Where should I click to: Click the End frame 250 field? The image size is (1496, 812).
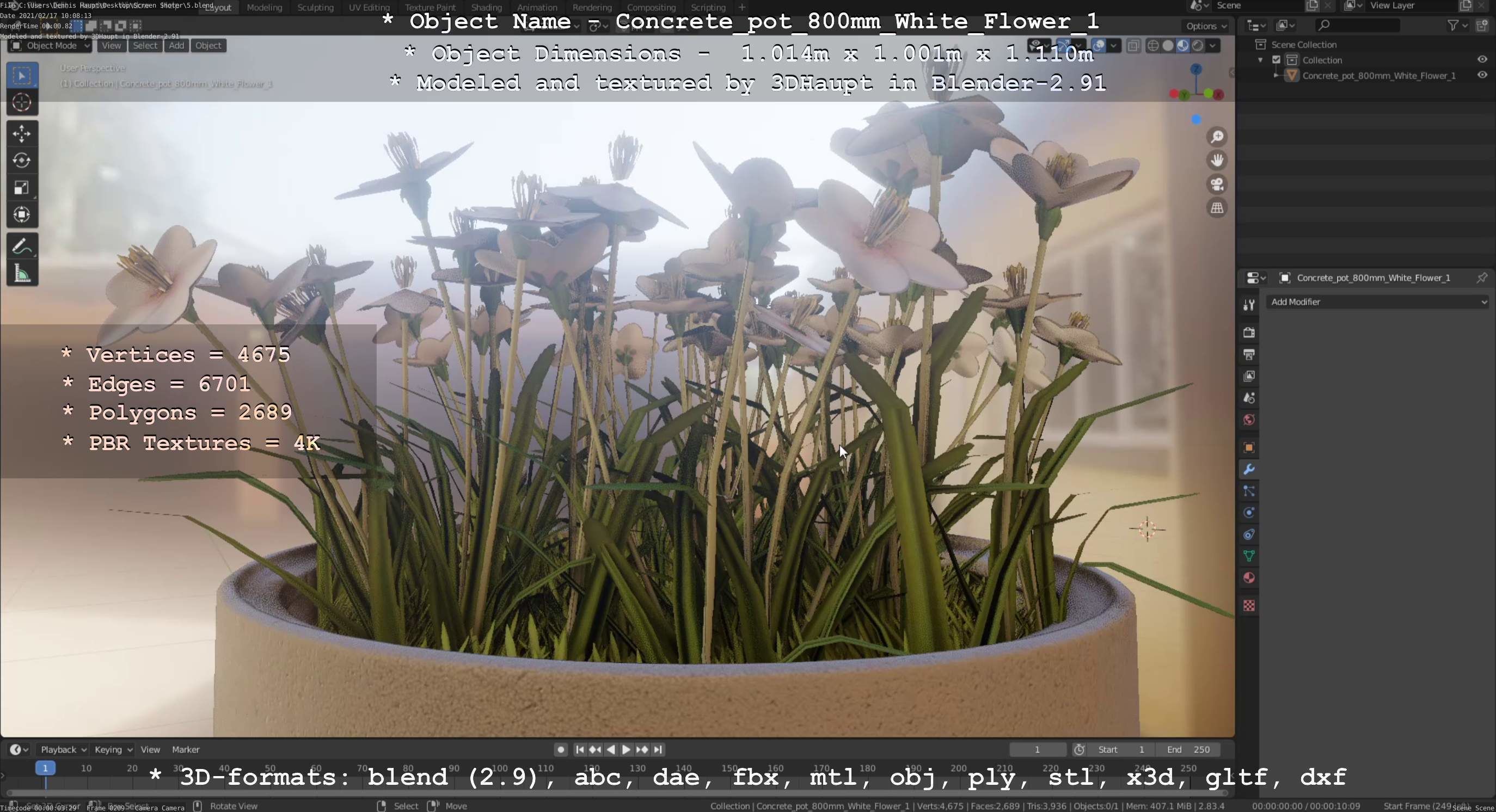pyautogui.click(x=1188, y=750)
